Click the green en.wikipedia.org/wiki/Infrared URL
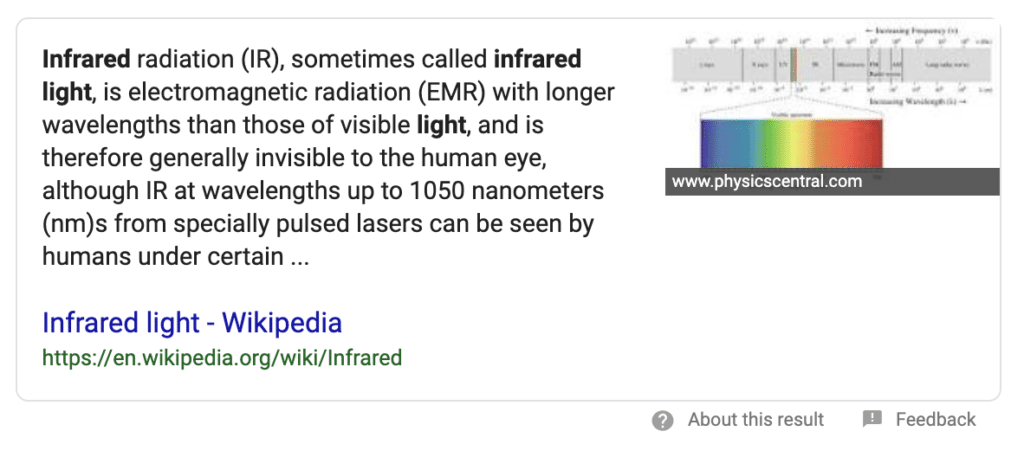This screenshot has height=457, width=1024. (221, 357)
